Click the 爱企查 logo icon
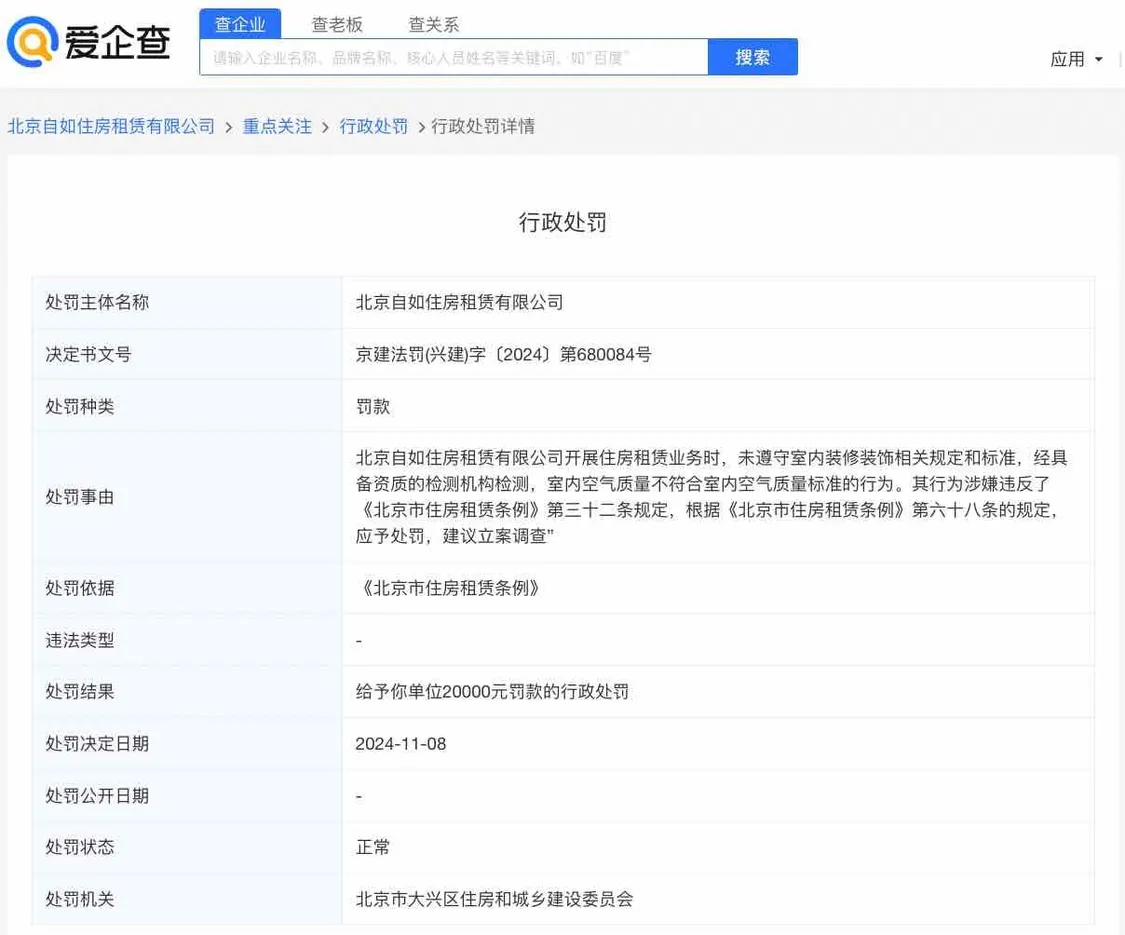 (x=32, y=42)
